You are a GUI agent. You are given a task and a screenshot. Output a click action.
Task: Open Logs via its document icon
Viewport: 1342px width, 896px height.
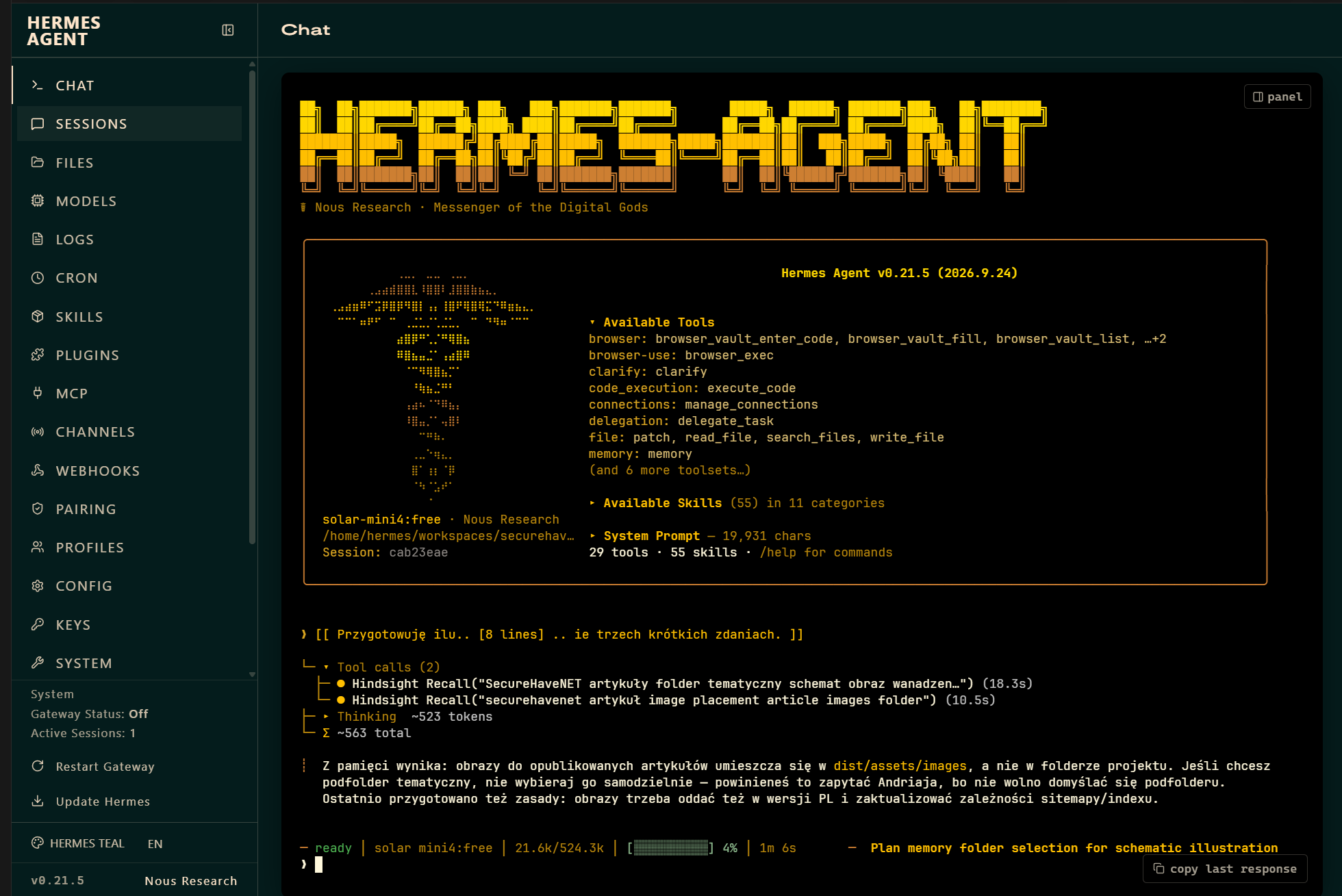pos(37,240)
